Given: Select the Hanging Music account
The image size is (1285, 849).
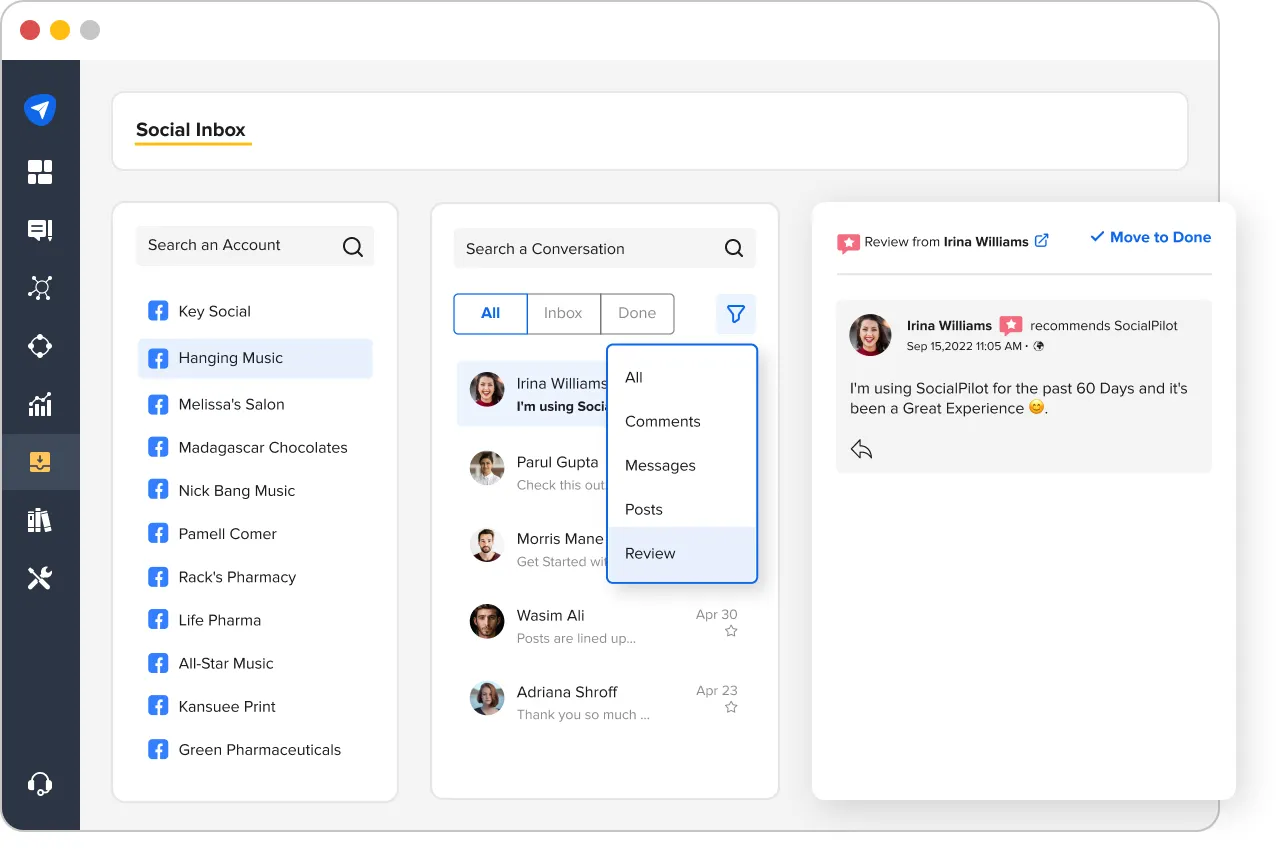Looking at the screenshot, I should click(x=255, y=358).
